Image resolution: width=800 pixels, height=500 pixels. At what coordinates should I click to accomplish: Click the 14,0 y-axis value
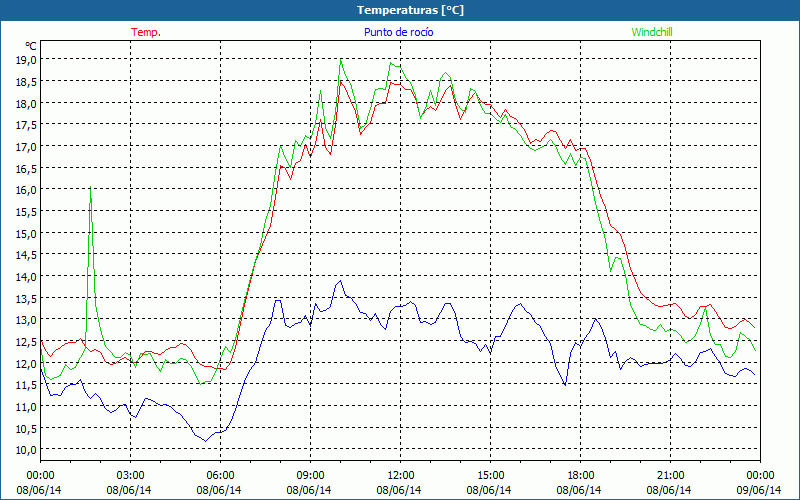pyautogui.click(x=27, y=277)
